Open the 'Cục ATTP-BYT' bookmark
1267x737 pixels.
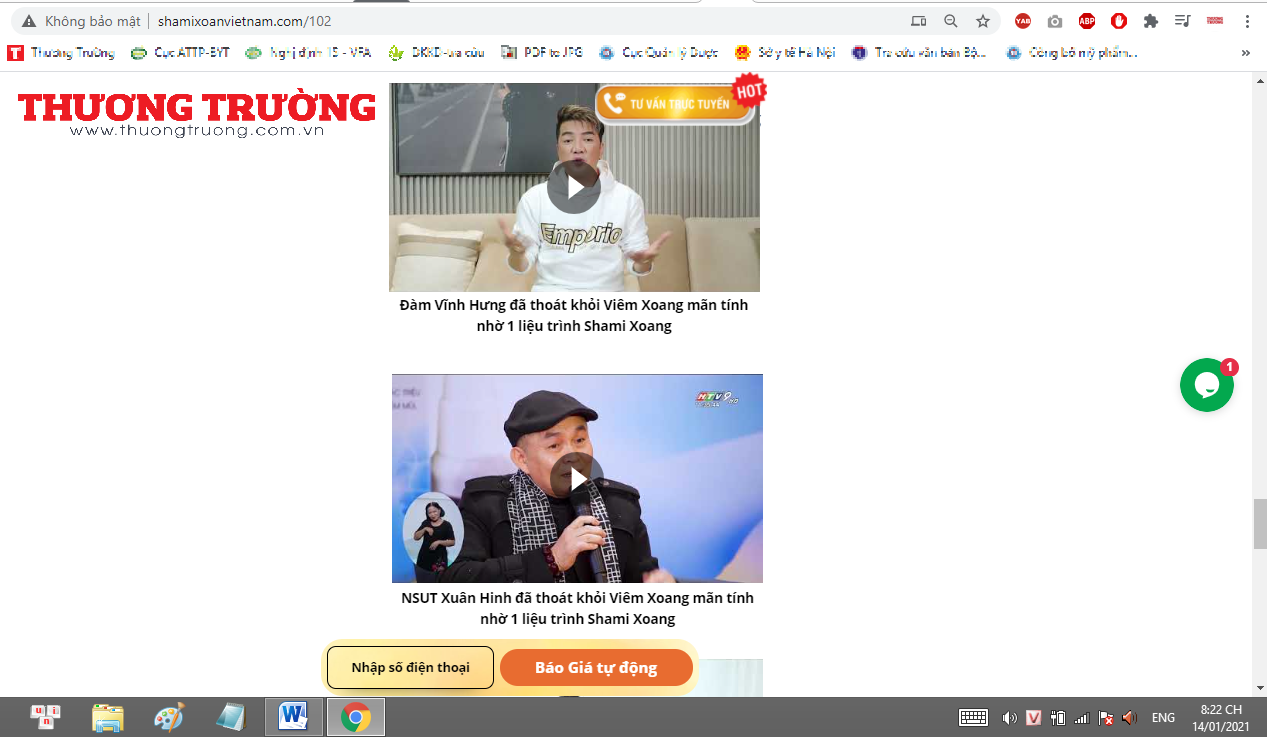click(x=180, y=53)
